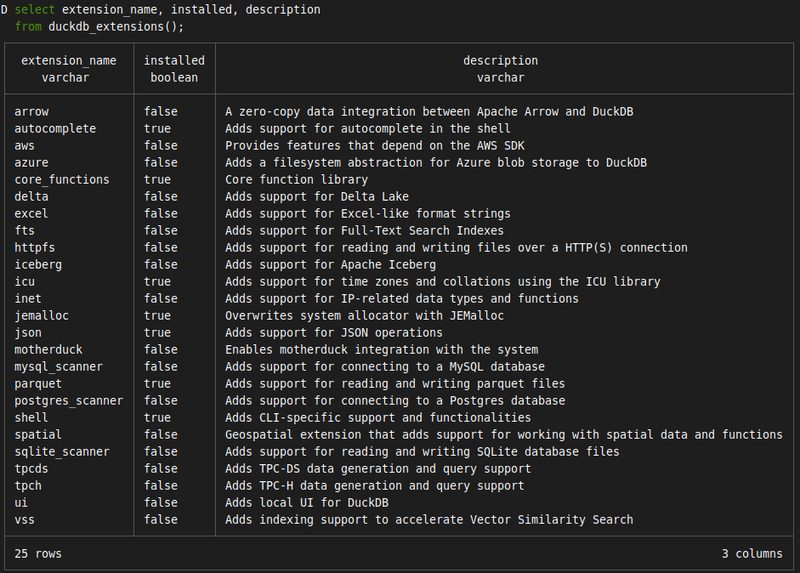Click 'false' in the arrow row
The image size is (800, 573).
161,112
